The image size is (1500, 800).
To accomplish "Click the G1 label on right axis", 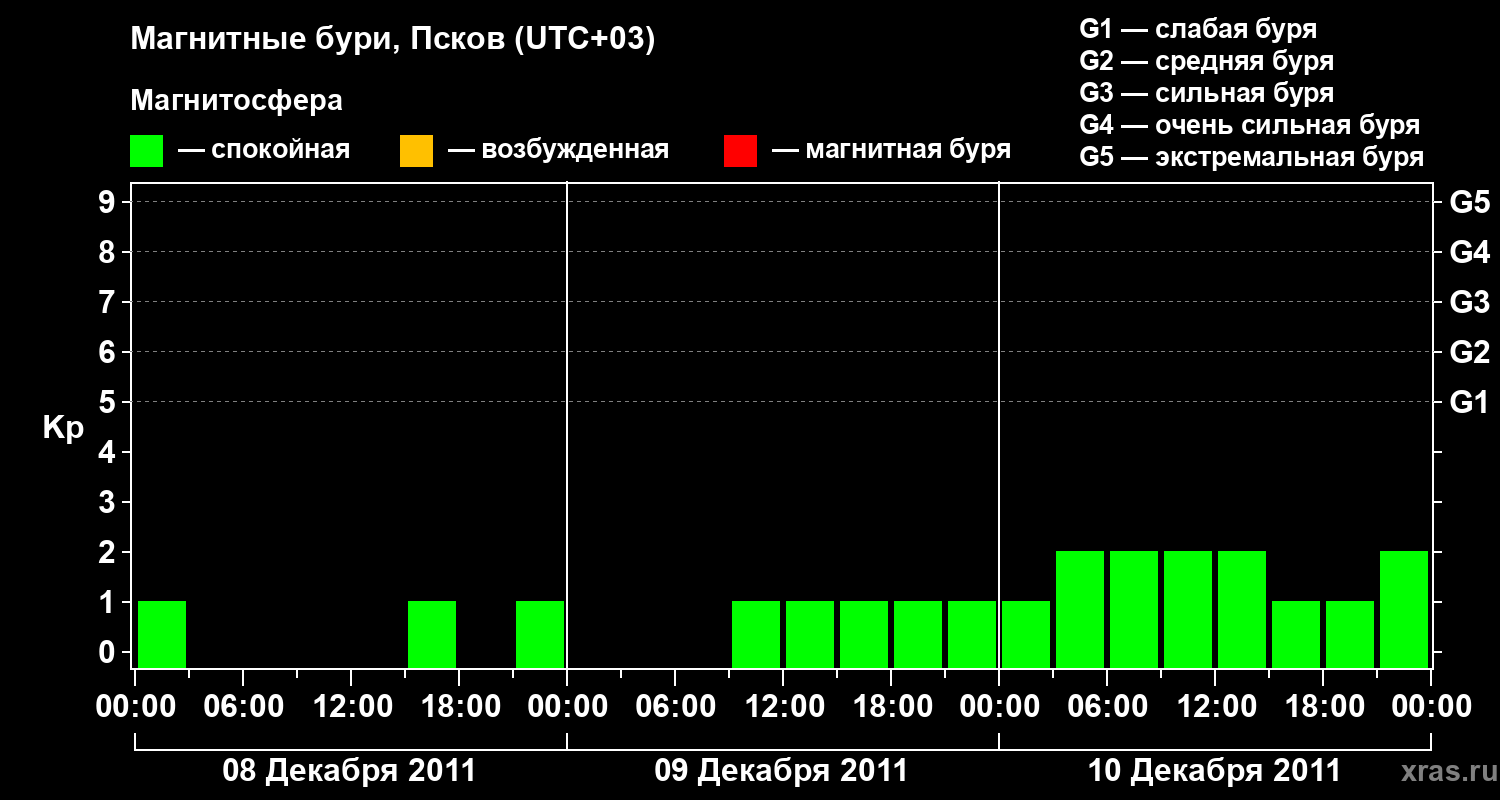I will (x=1470, y=403).
